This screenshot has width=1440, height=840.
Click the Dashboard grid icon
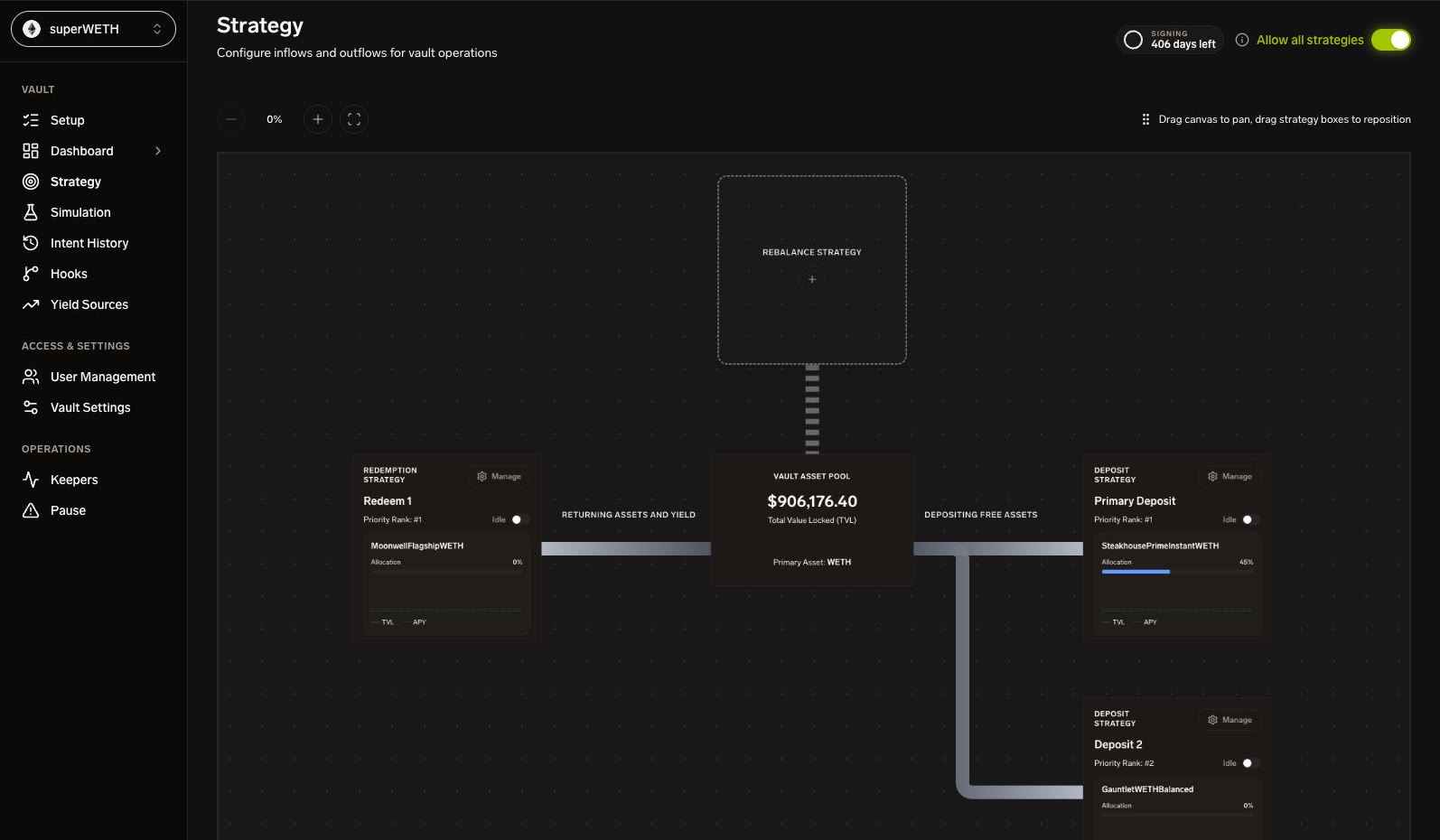(x=31, y=151)
